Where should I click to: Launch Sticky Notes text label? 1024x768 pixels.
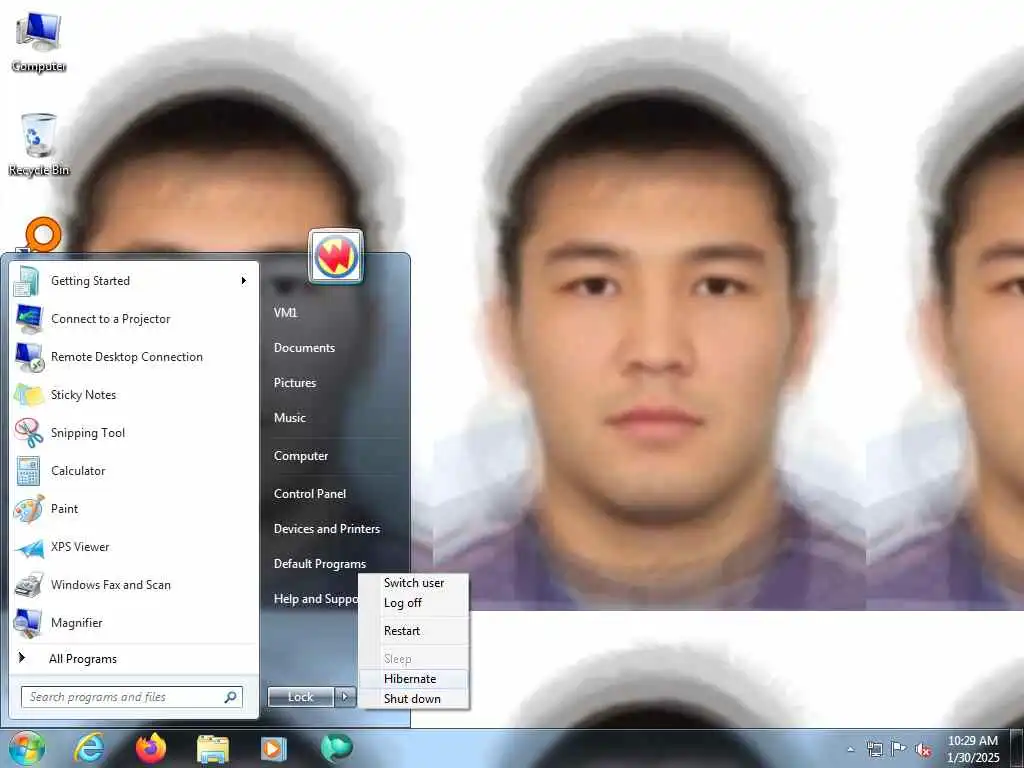(84, 395)
